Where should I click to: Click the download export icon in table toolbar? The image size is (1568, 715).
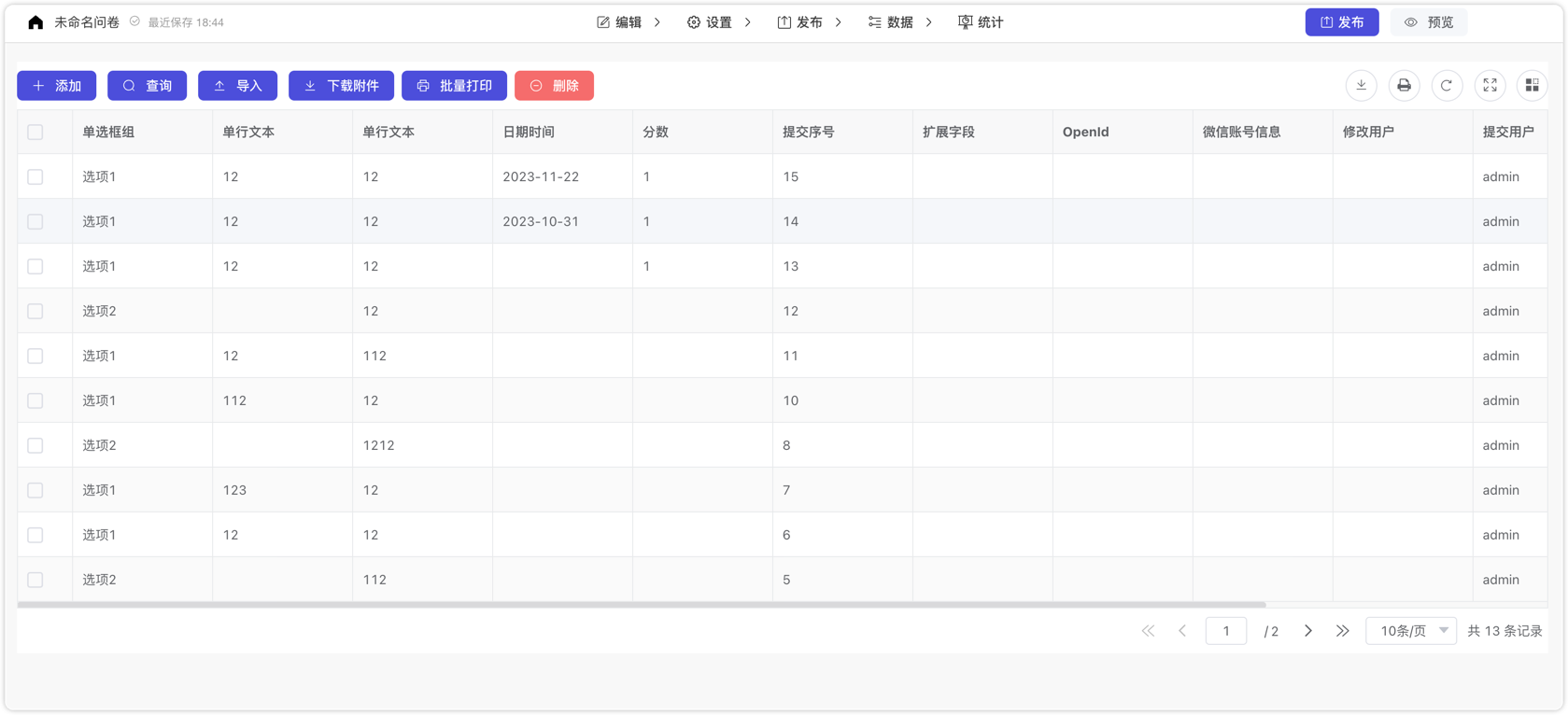(1361, 86)
